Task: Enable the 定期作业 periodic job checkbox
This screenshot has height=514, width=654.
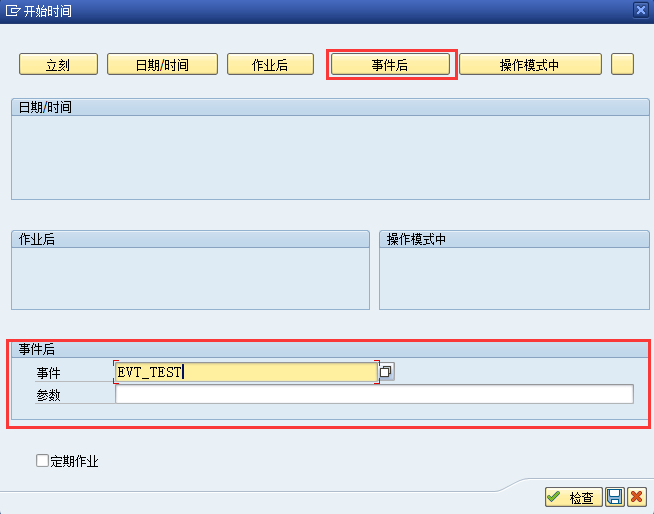Action: point(43,461)
